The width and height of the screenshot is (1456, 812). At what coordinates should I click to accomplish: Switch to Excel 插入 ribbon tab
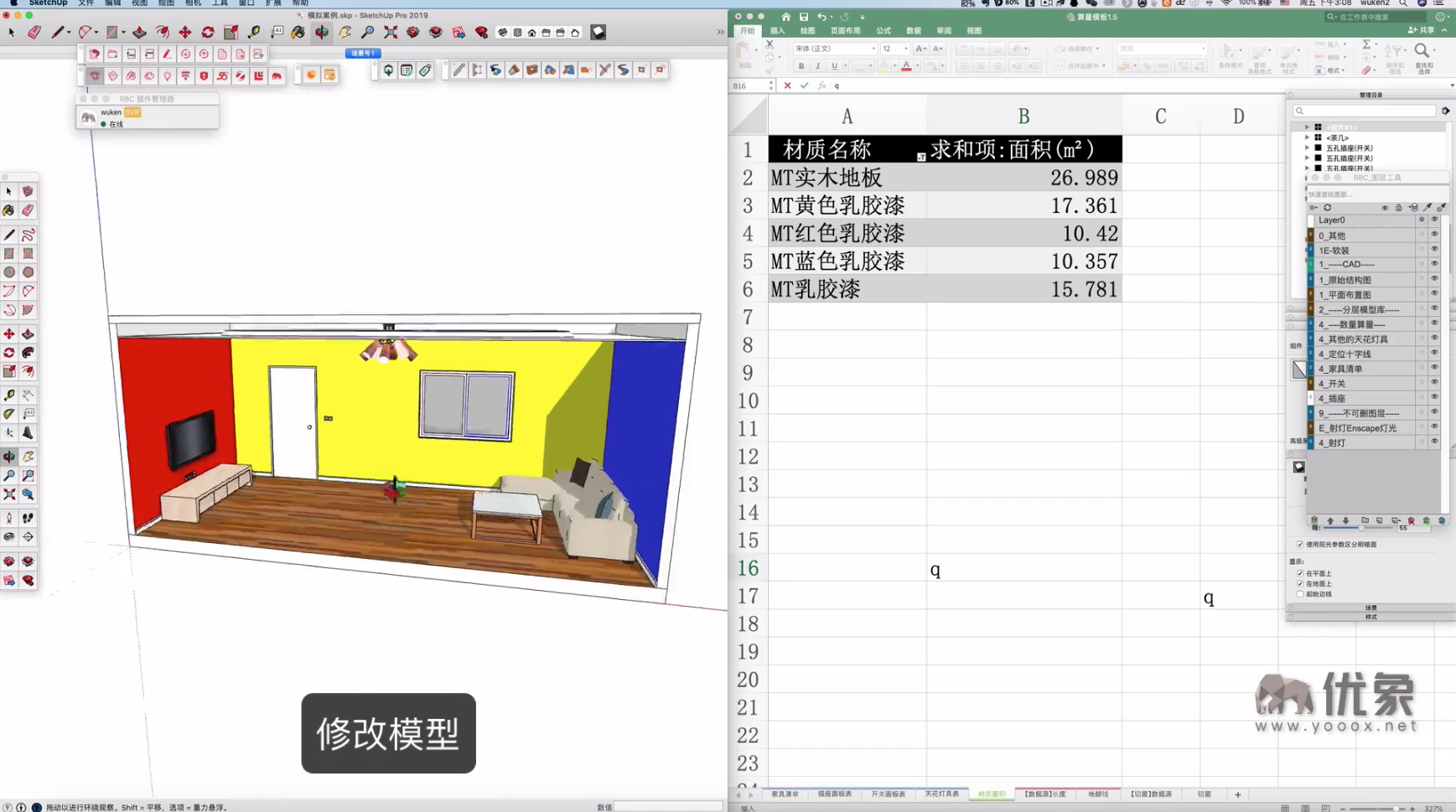point(777,31)
